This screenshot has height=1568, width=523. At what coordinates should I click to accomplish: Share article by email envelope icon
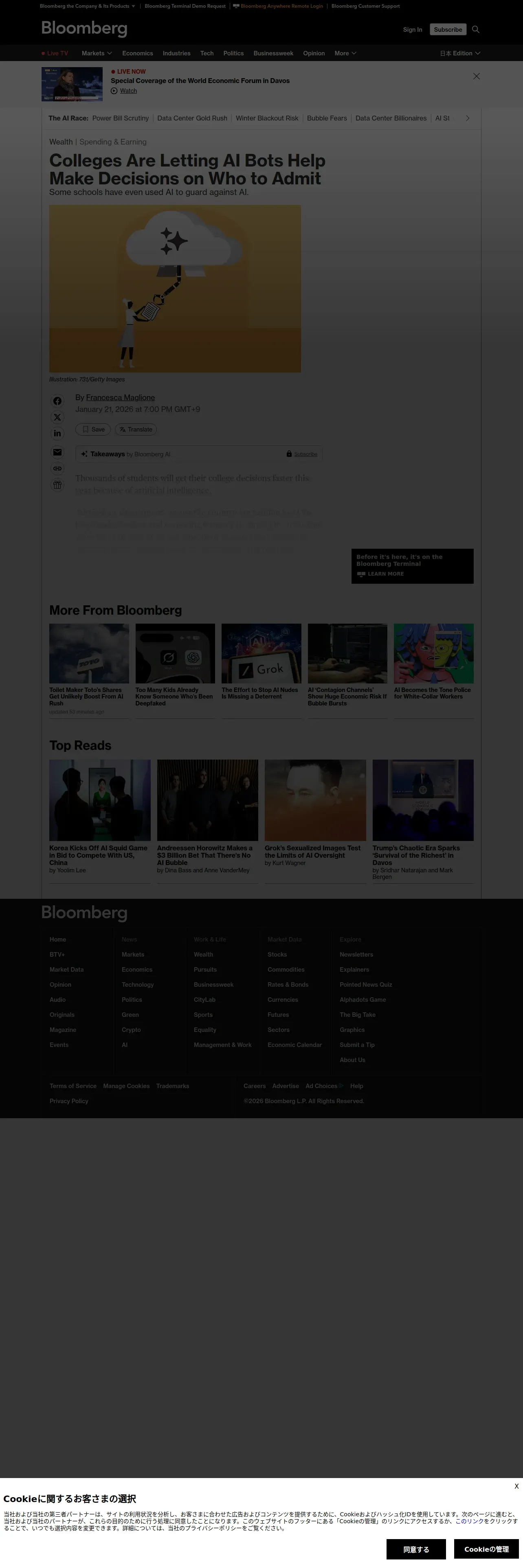coord(57,452)
